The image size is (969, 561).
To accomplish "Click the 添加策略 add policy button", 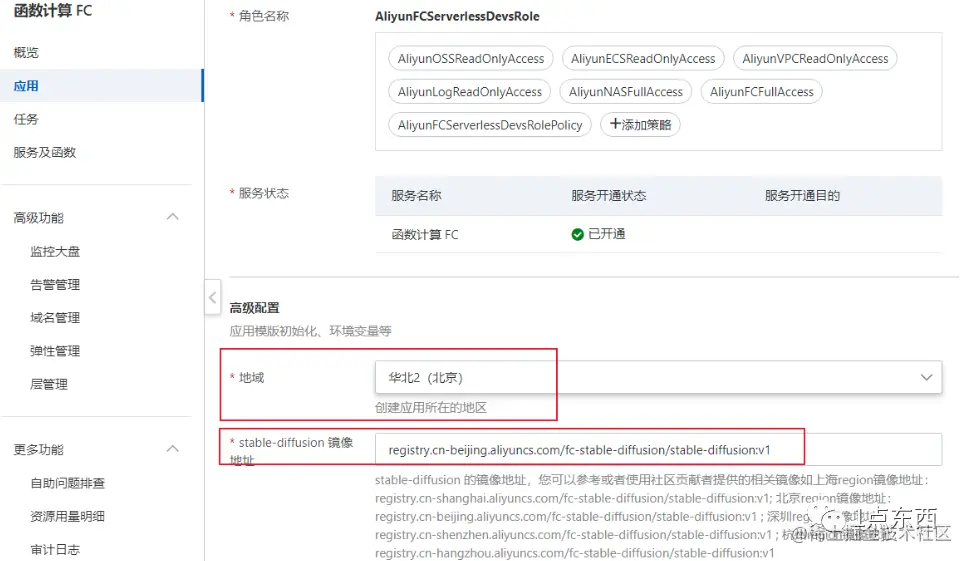I will 640,125.
